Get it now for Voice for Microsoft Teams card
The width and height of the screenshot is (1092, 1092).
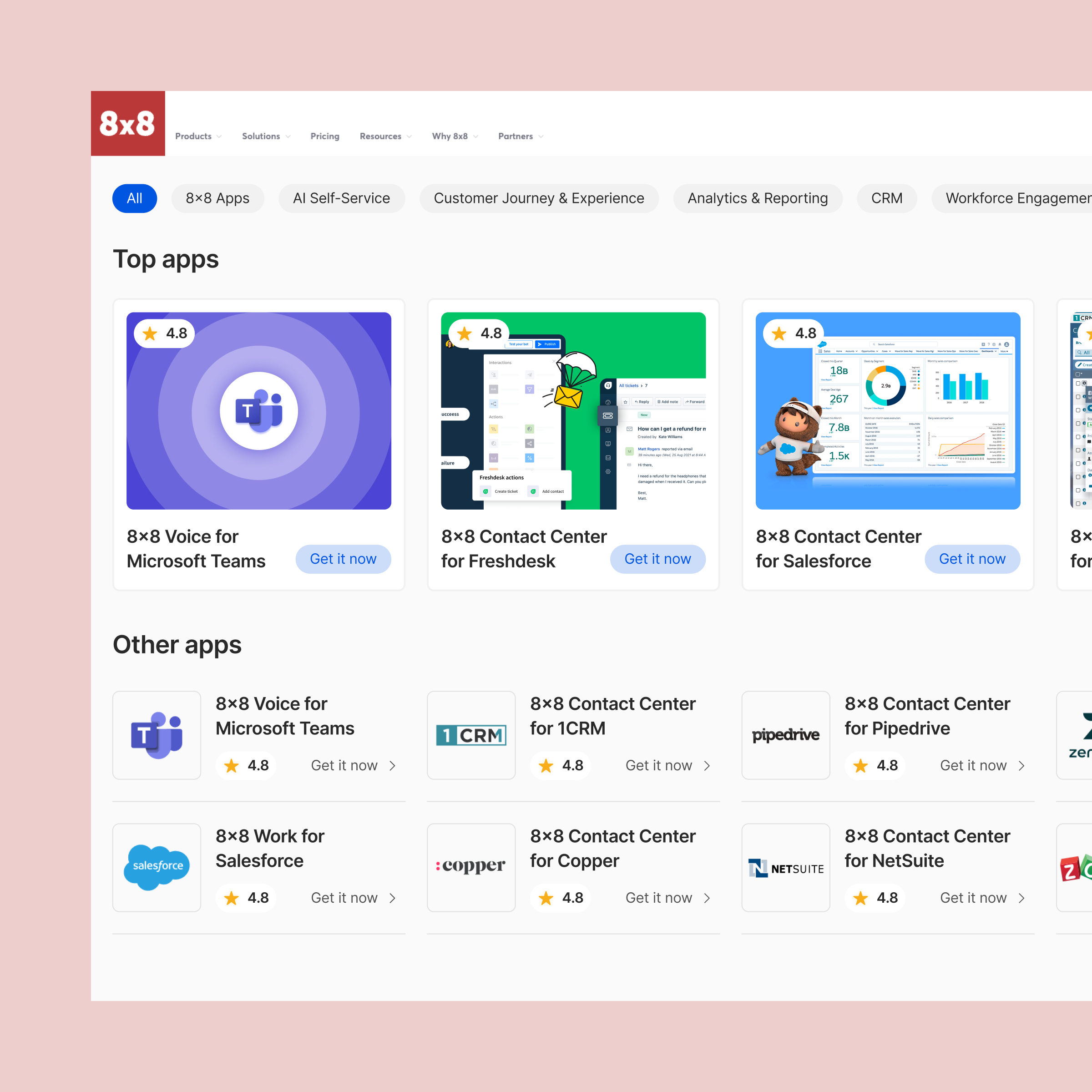[x=343, y=559]
